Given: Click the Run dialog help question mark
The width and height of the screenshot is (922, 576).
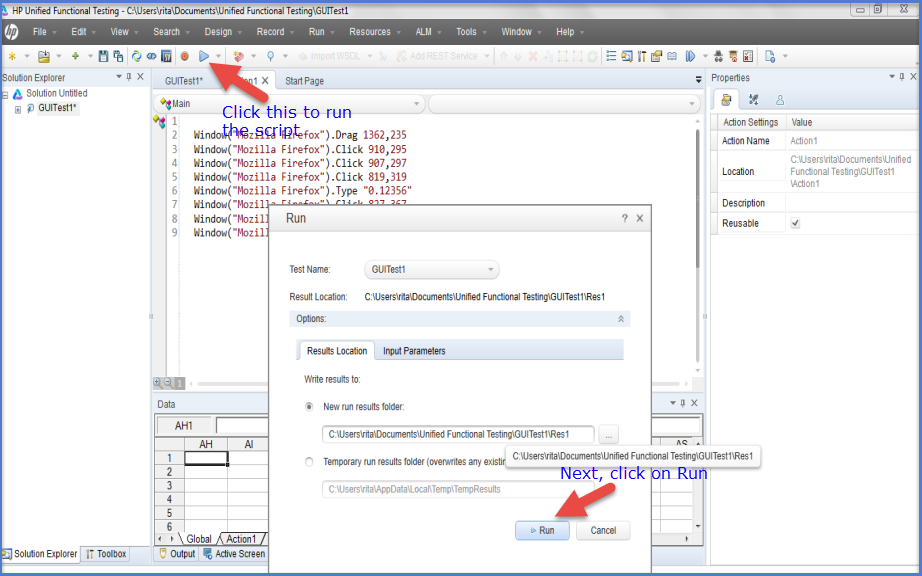Looking at the screenshot, I should coord(624,218).
